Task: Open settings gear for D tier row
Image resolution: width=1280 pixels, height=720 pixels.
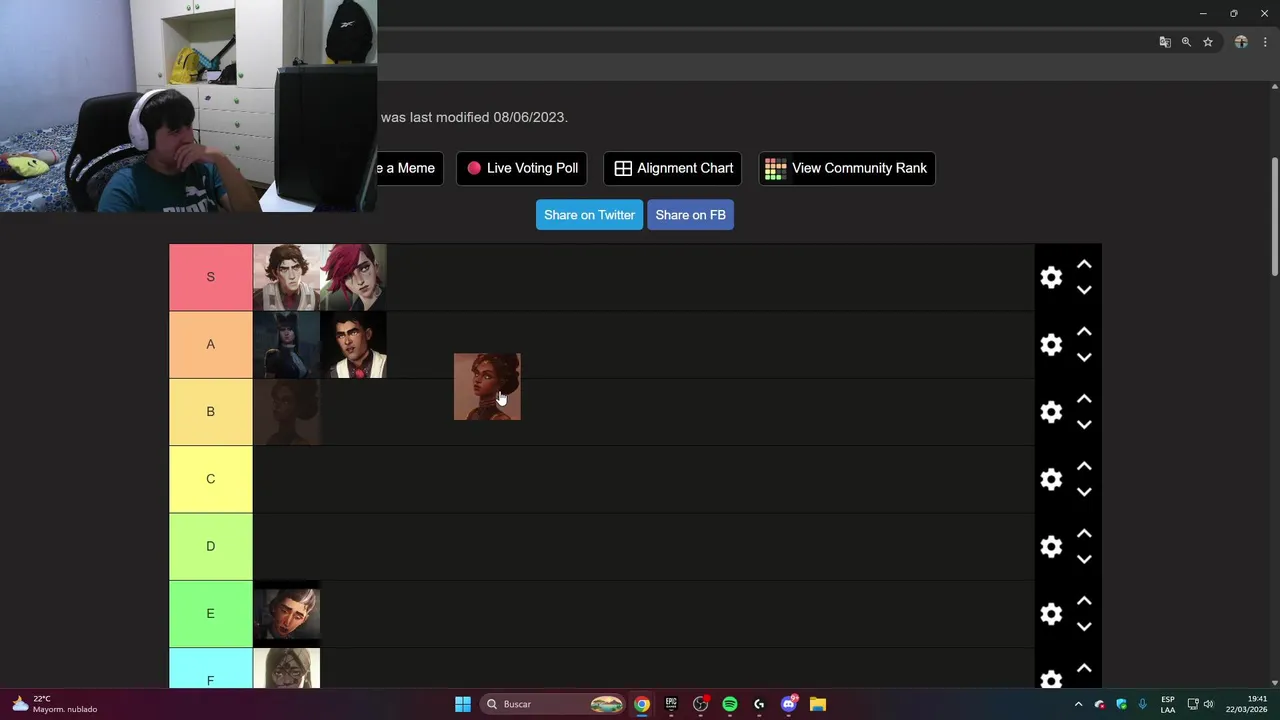Action: pyautogui.click(x=1051, y=546)
